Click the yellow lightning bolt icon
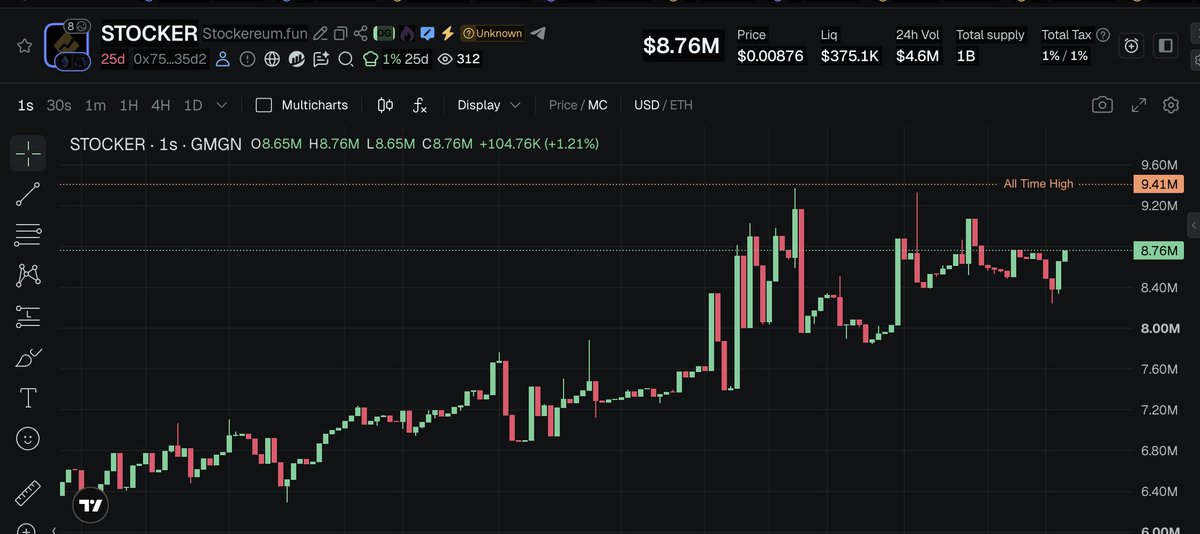1200x534 pixels. 447,33
